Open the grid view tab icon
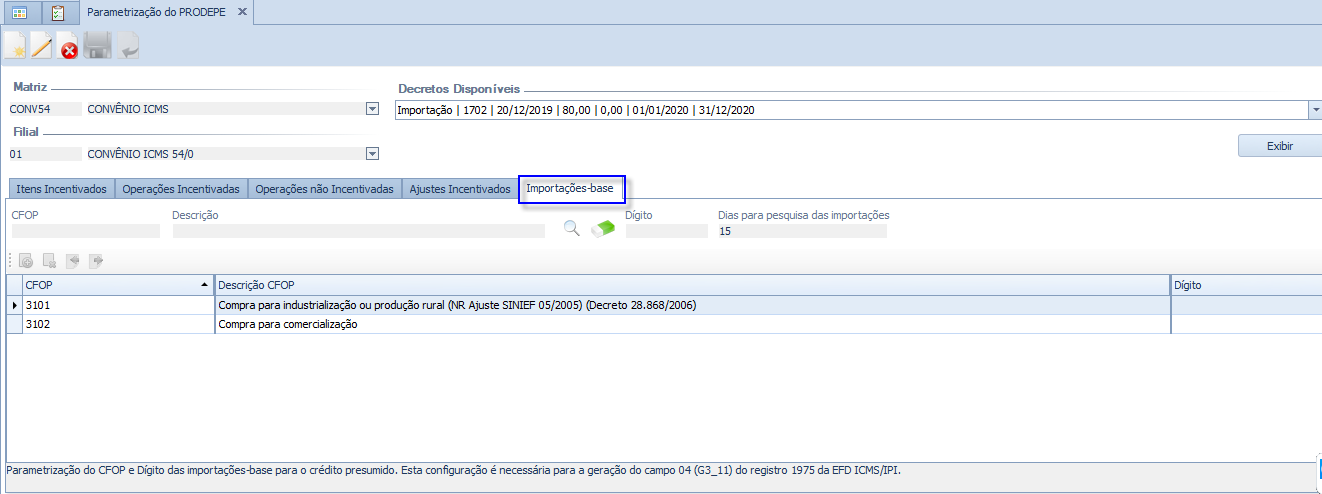Image resolution: width=1322 pixels, height=494 pixels. click(20, 14)
